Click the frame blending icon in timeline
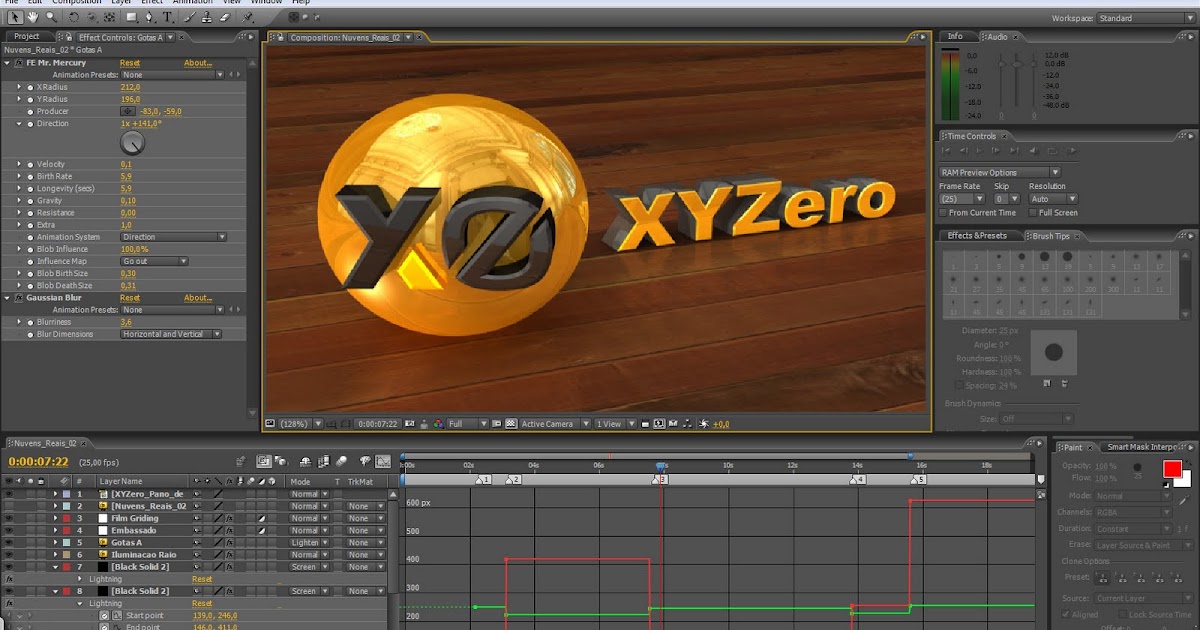The height and width of the screenshot is (630, 1200). (325, 461)
